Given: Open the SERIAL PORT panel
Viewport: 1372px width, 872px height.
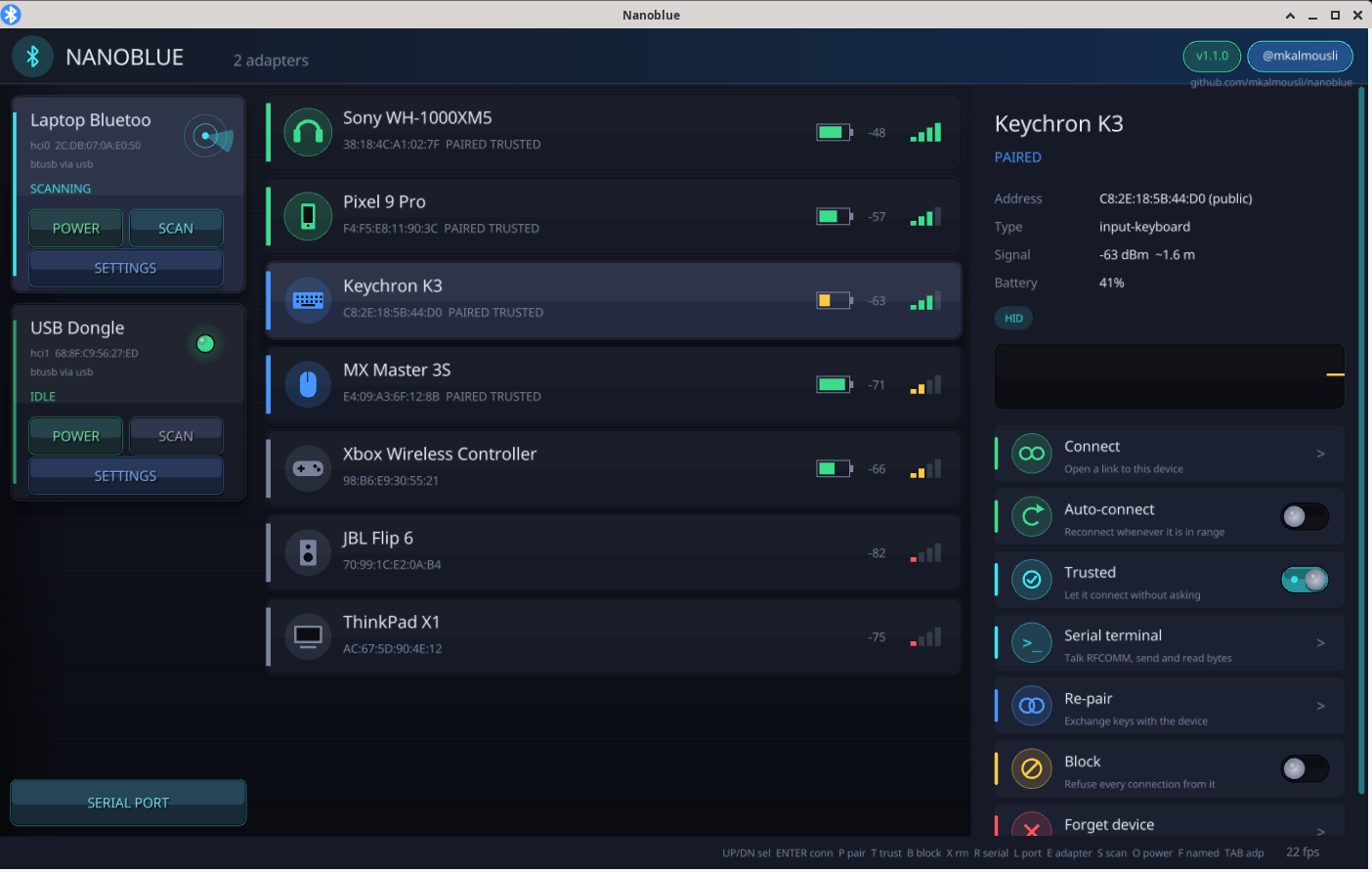Looking at the screenshot, I should coord(128,803).
